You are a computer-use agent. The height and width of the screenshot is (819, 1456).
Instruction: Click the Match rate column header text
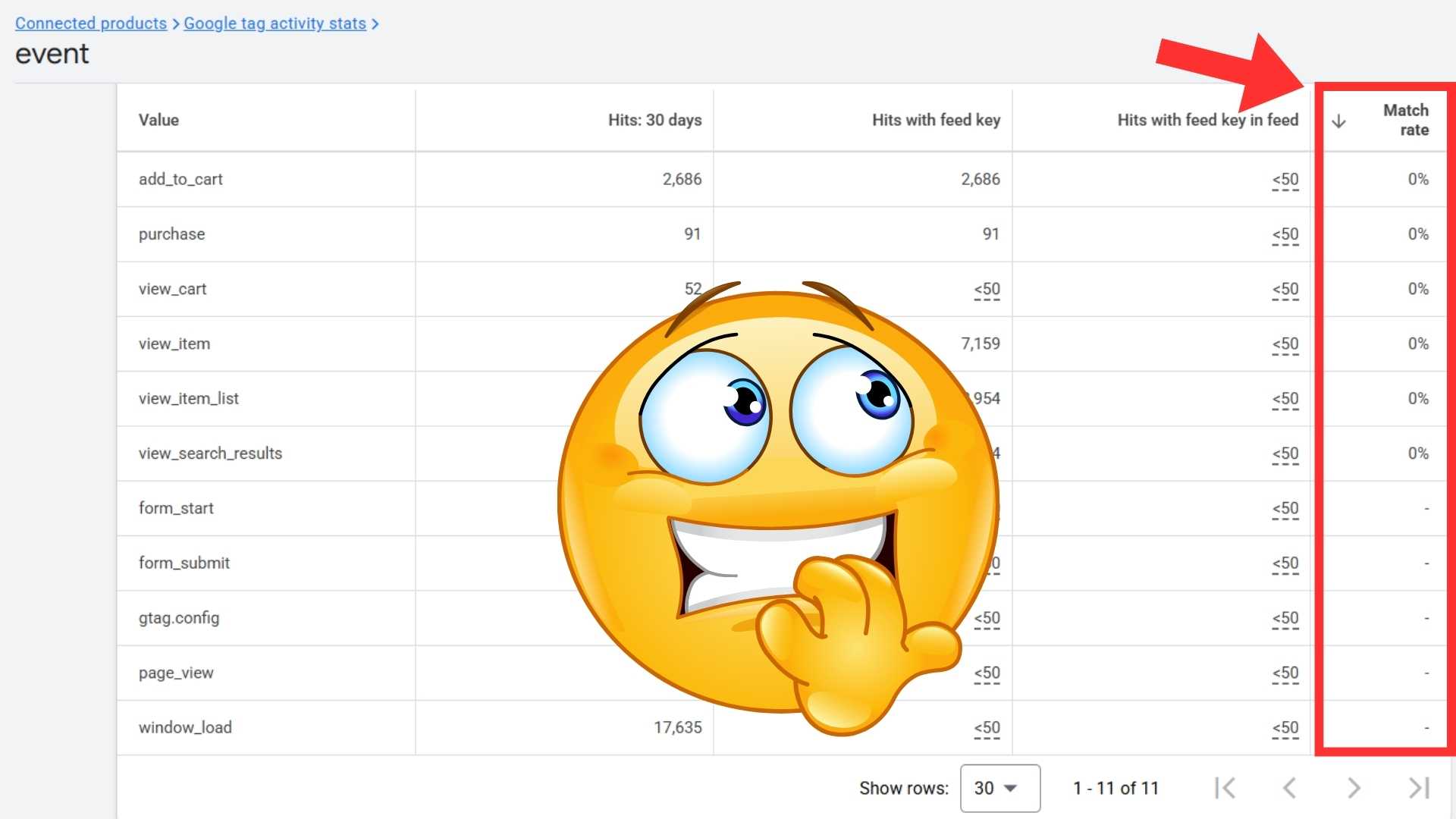pos(1405,120)
